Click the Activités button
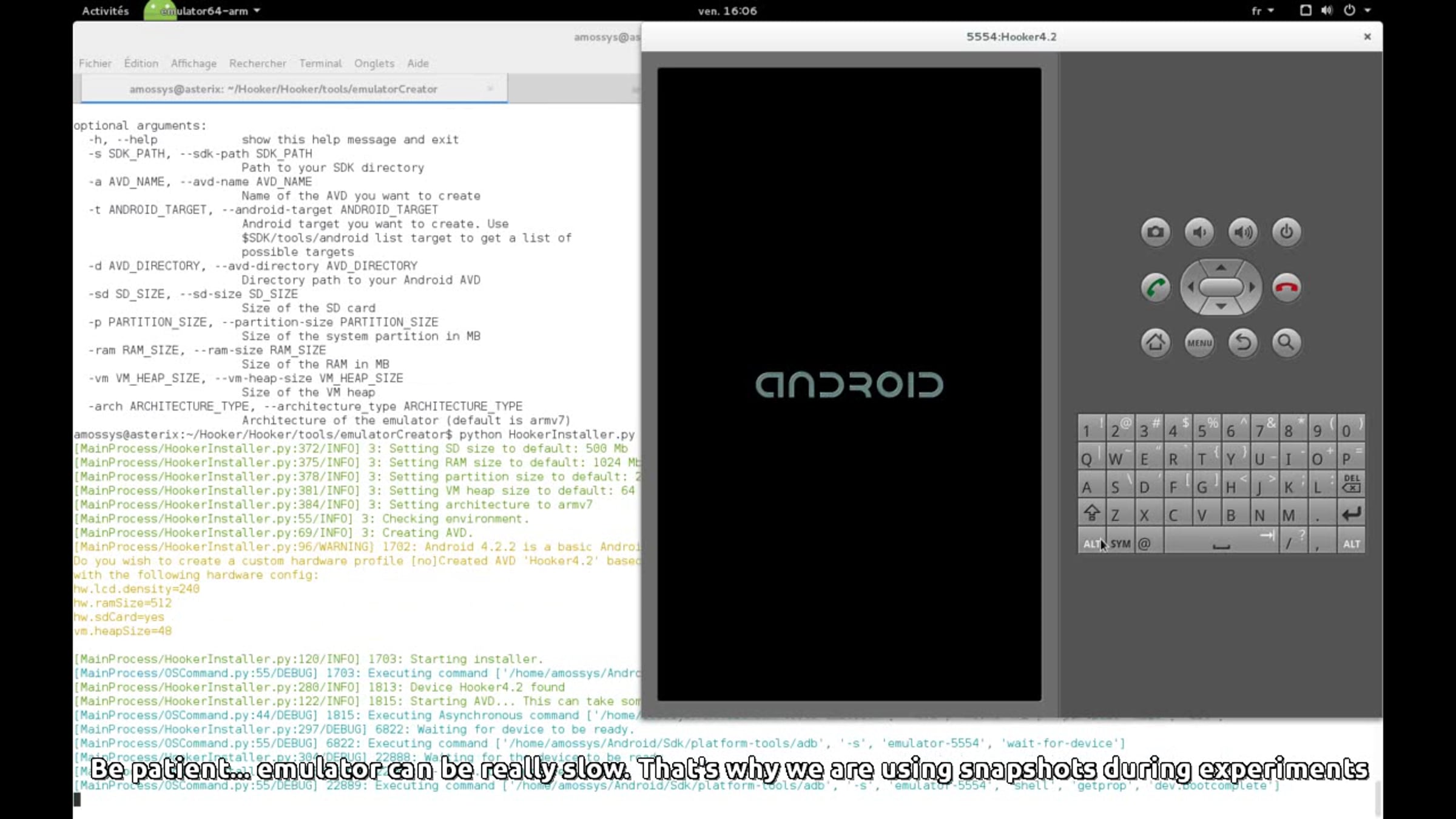1456x819 pixels. pos(106,10)
